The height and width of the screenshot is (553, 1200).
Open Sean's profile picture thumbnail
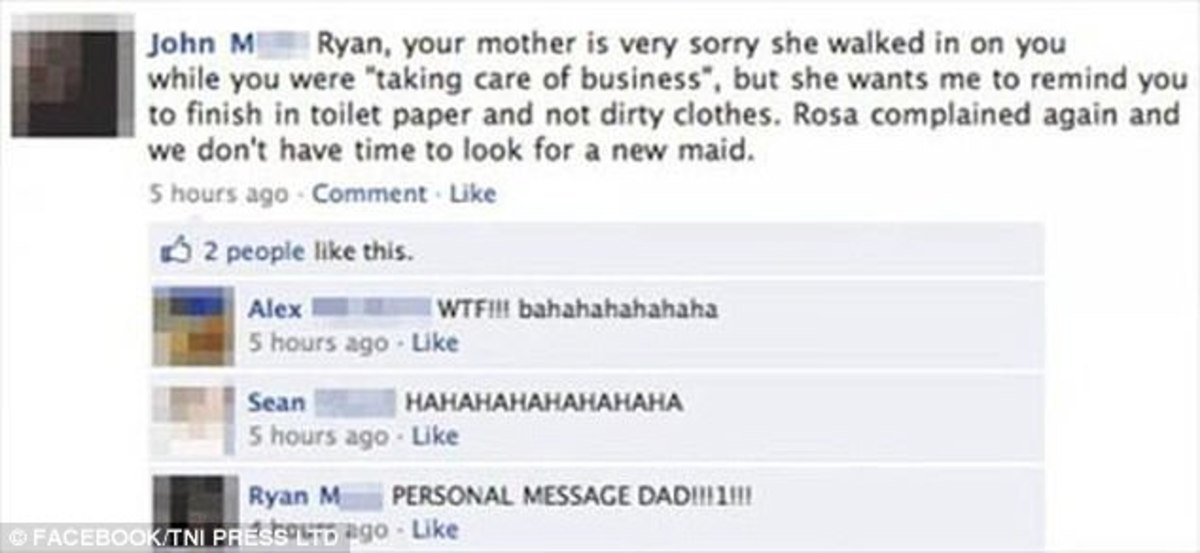[x=194, y=419]
